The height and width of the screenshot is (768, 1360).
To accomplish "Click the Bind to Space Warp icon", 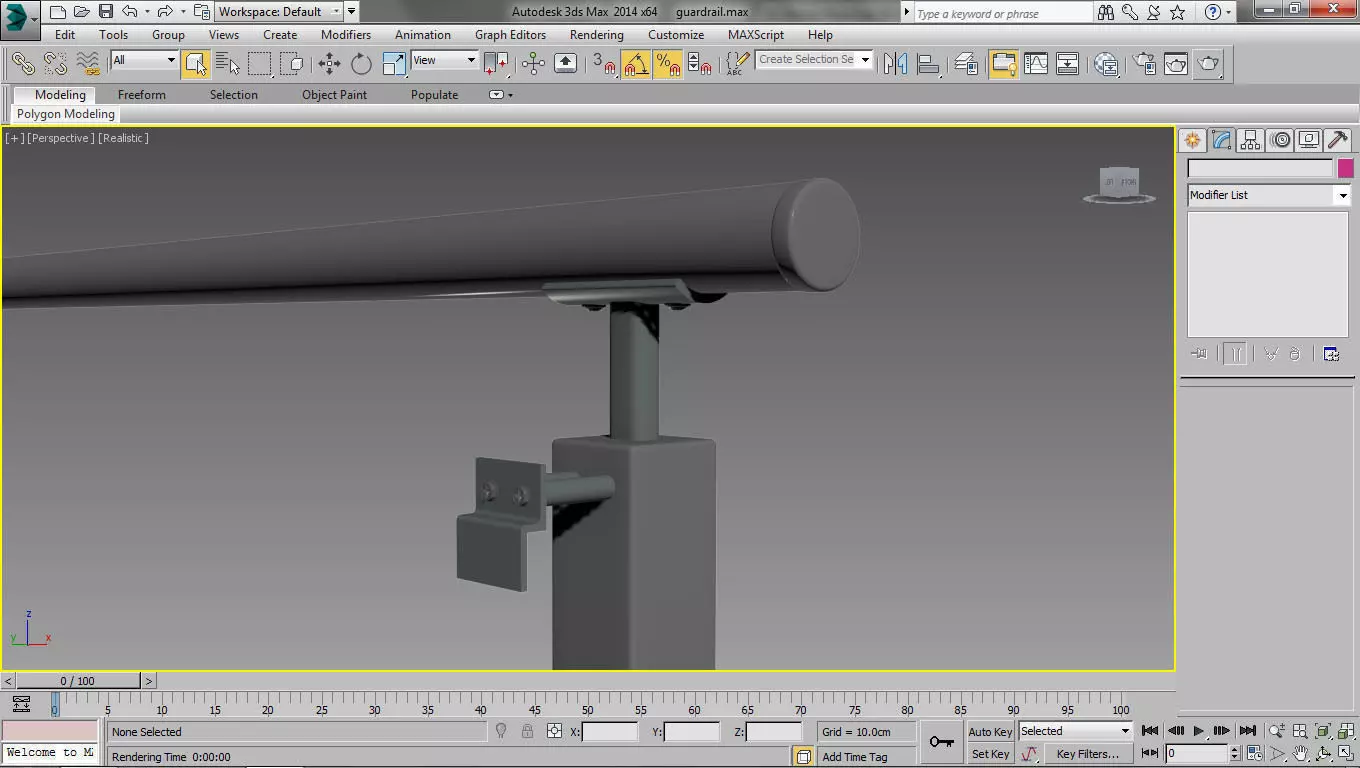I will coord(88,63).
